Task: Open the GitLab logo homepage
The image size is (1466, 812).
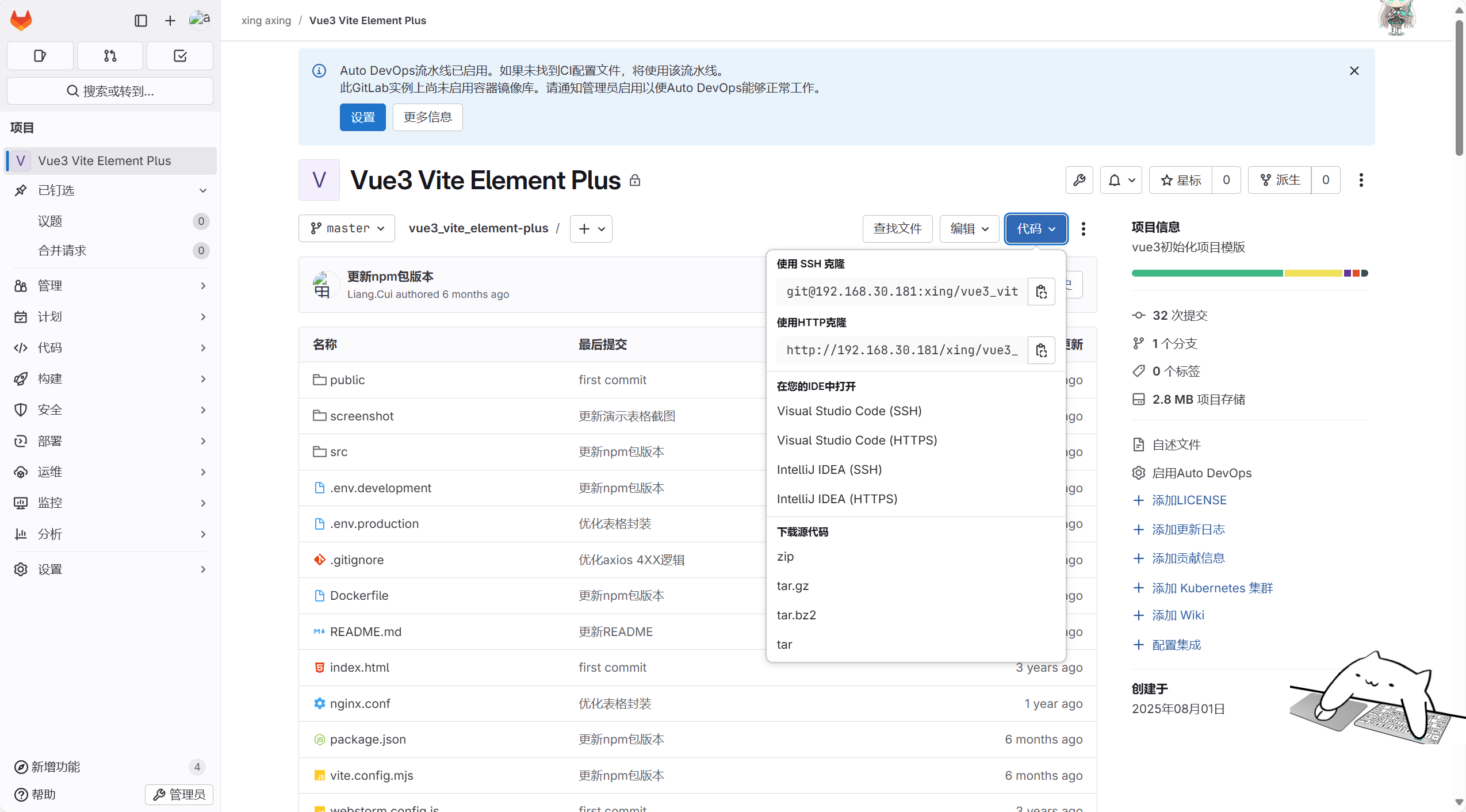Action: tap(21, 21)
